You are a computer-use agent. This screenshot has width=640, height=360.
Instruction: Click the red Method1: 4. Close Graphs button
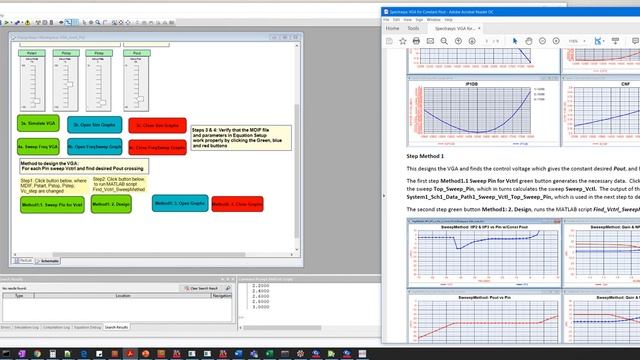238,204
